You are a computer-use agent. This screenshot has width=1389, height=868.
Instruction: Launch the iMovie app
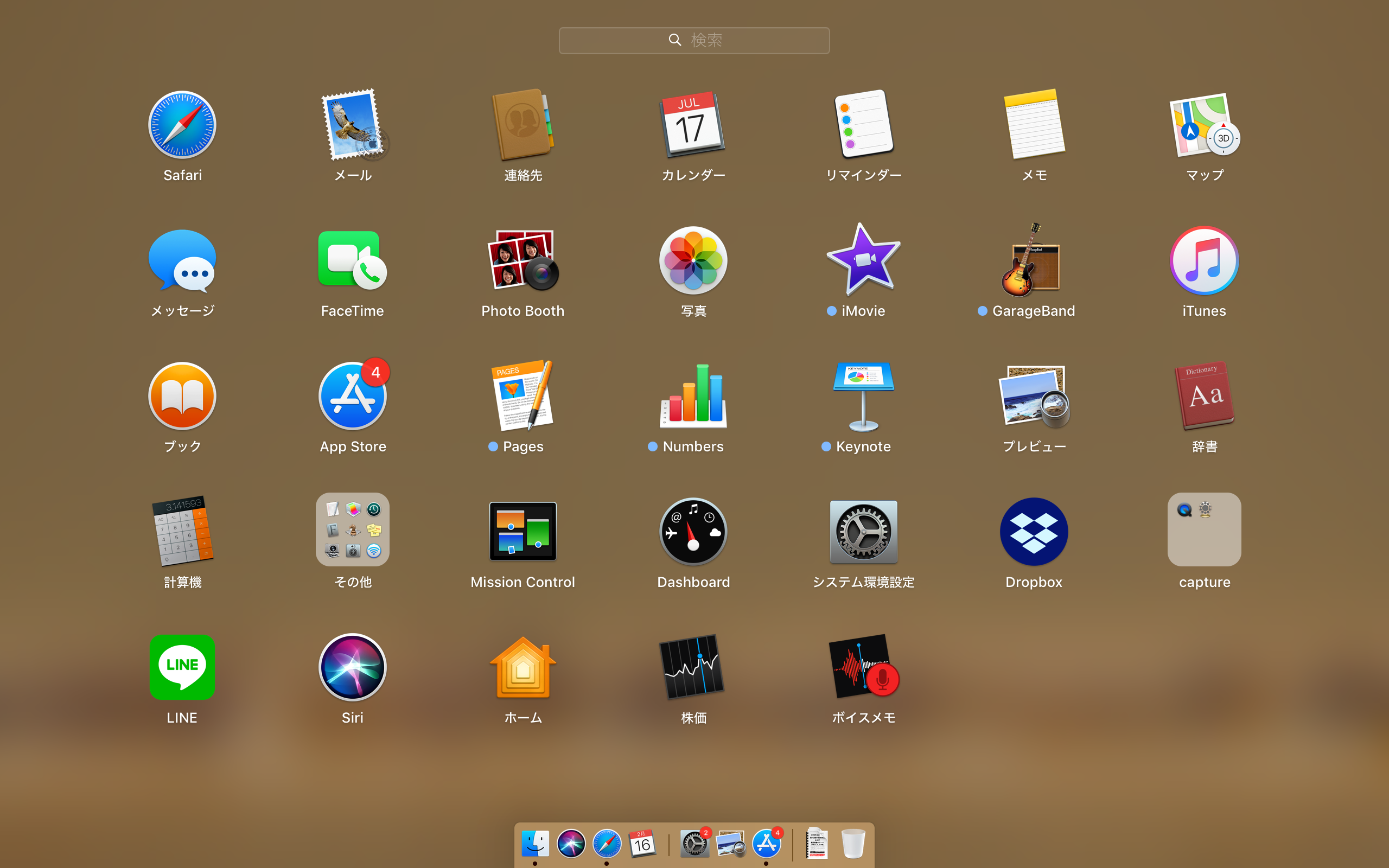pyautogui.click(x=863, y=260)
